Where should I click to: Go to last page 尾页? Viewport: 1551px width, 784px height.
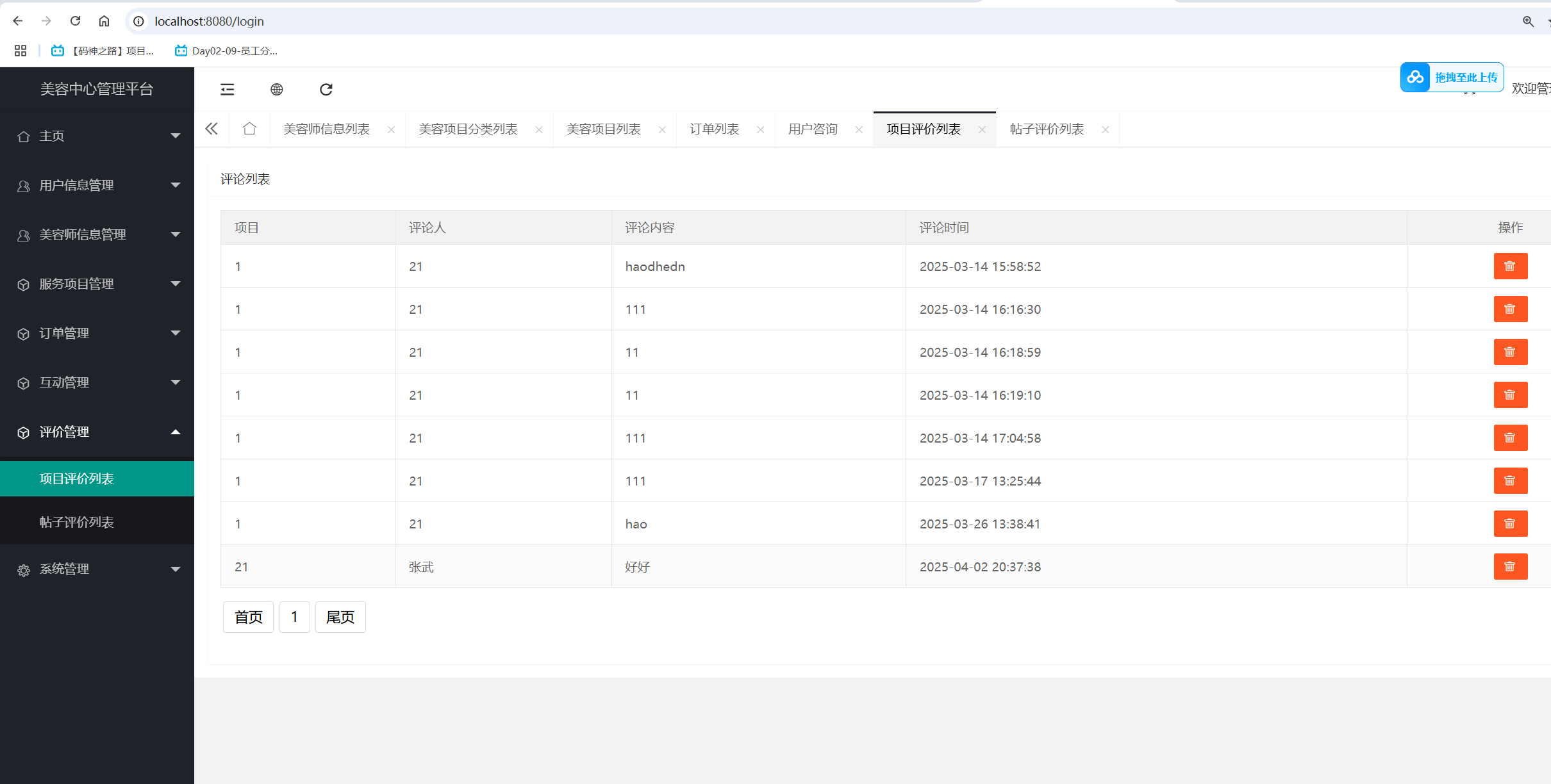pyautogui.click(x=340, y=617)
